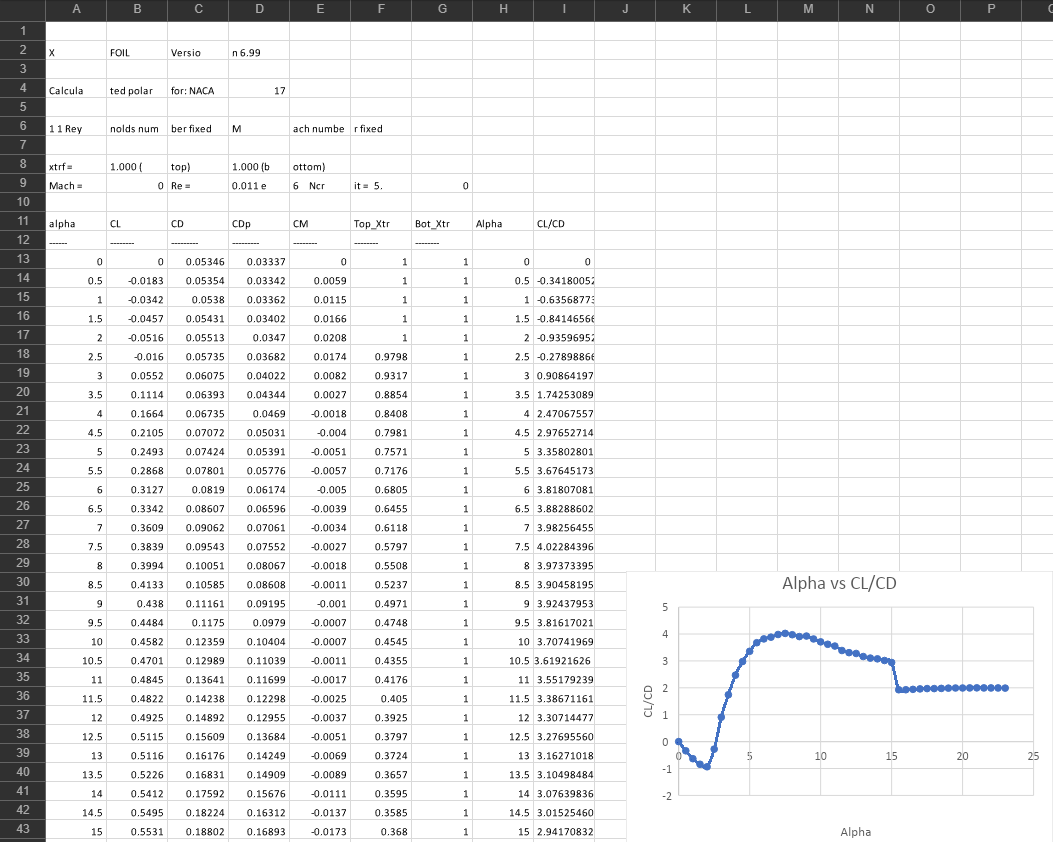The image size is (1053, 842).
Task: Click CDp value 0.10404
Action: (259, 641)
